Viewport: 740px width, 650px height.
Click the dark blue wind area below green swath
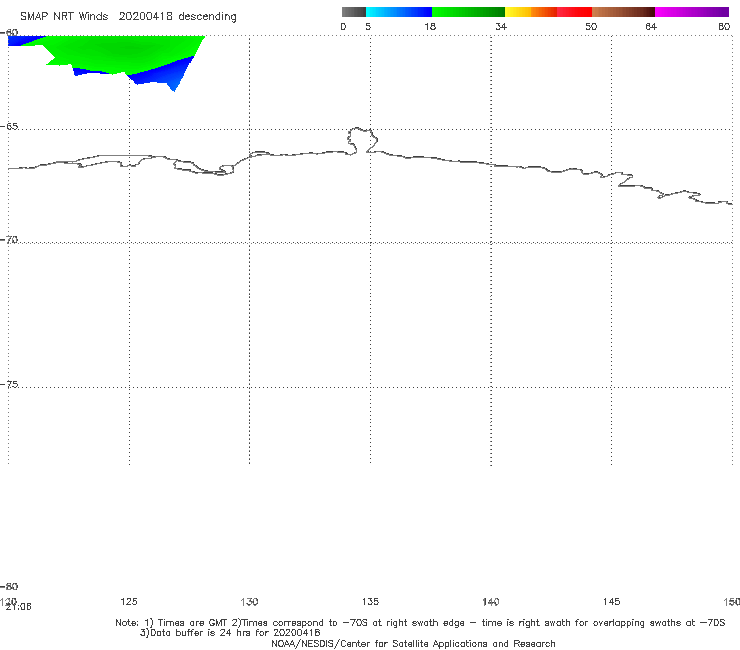[160, 76]
